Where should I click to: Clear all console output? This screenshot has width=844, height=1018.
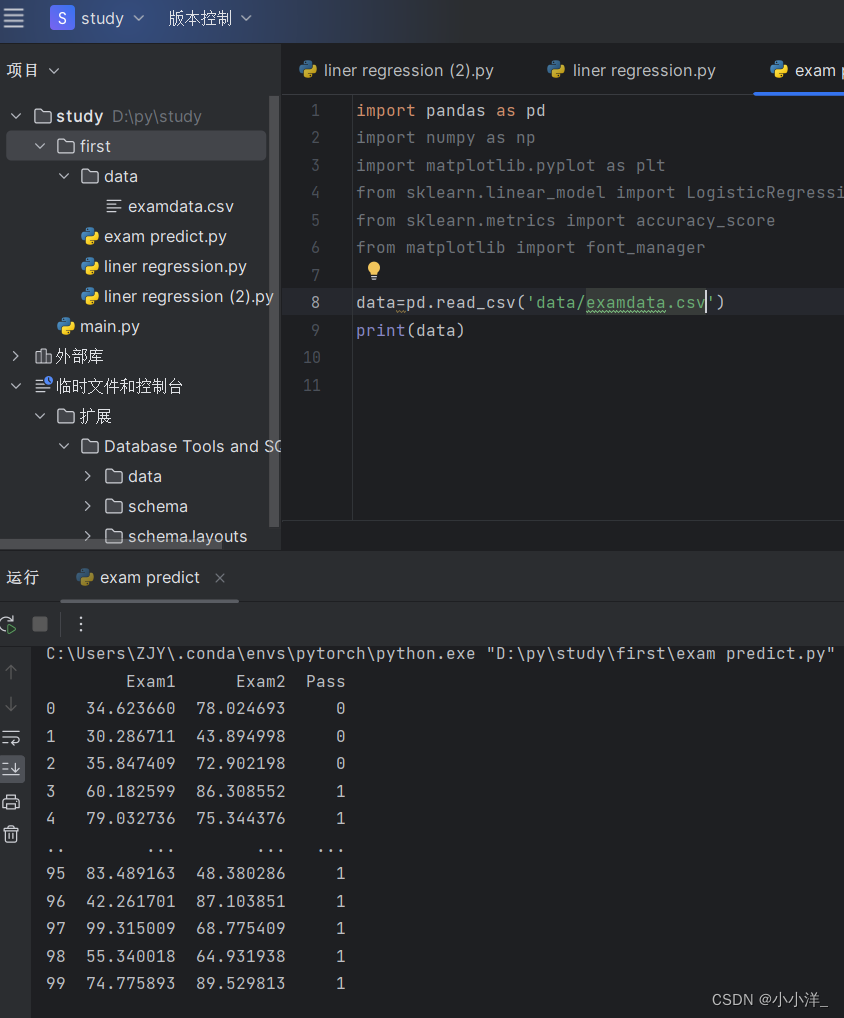[x=11, y=833]
